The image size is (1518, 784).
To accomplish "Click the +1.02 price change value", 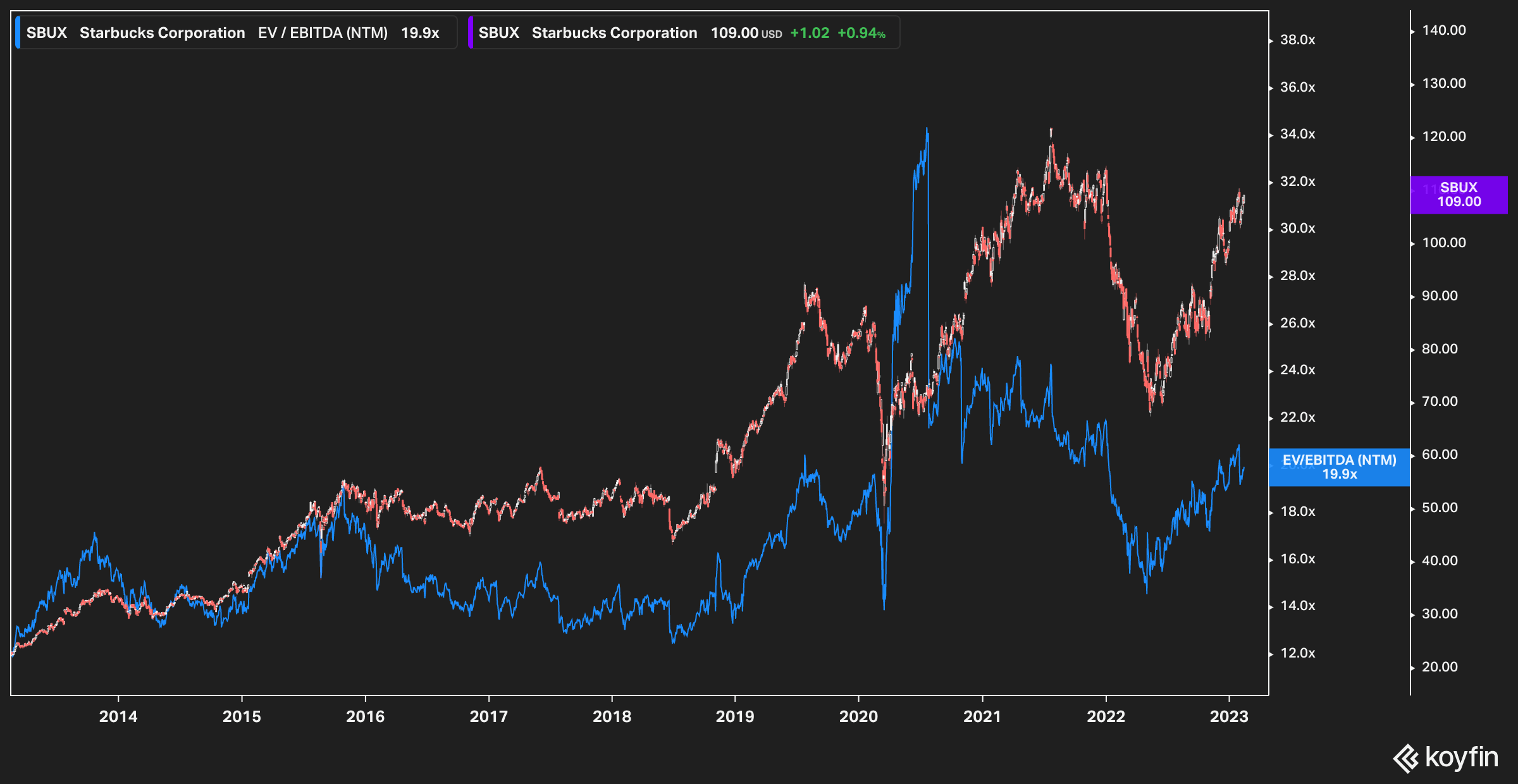I will pos(810,33).
